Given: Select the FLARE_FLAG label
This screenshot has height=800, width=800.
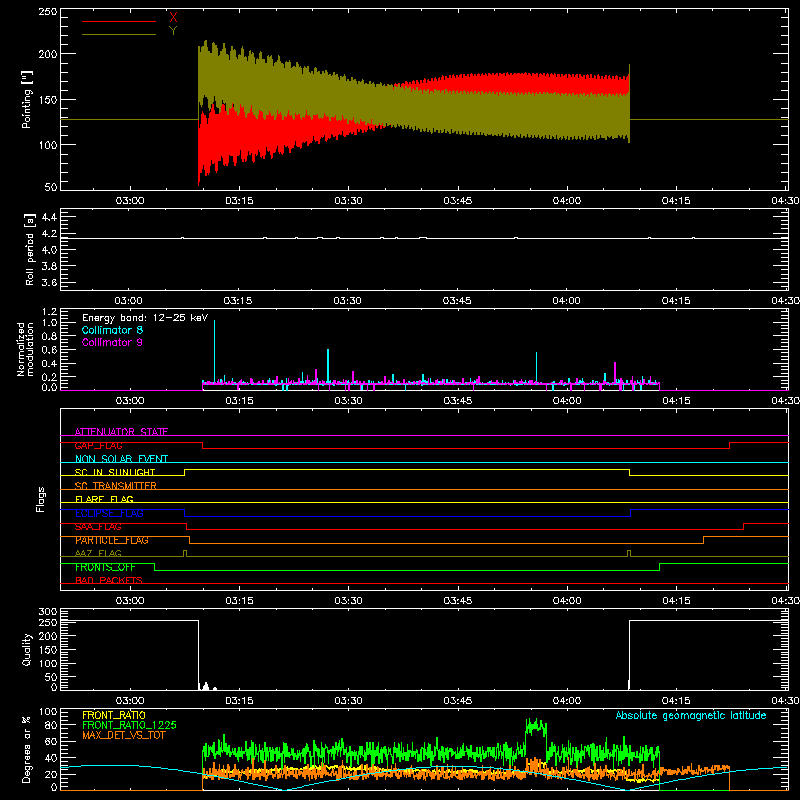Looking at the screenshot, I should click(x=104, y=499).
